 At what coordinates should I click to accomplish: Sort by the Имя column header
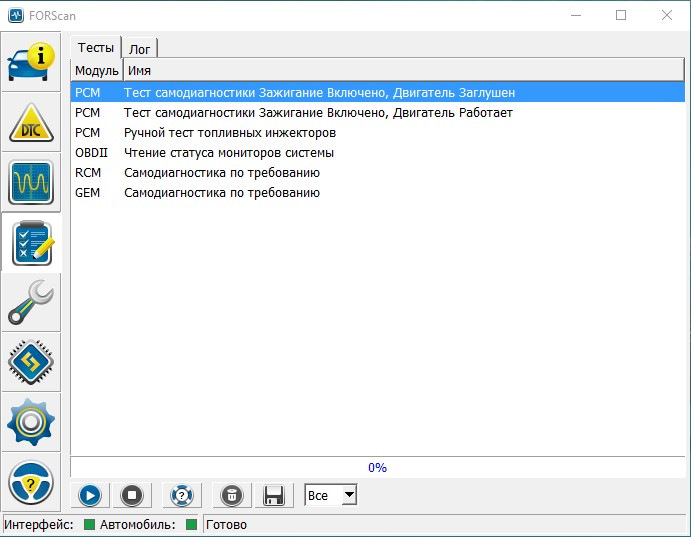coord(404,70)
